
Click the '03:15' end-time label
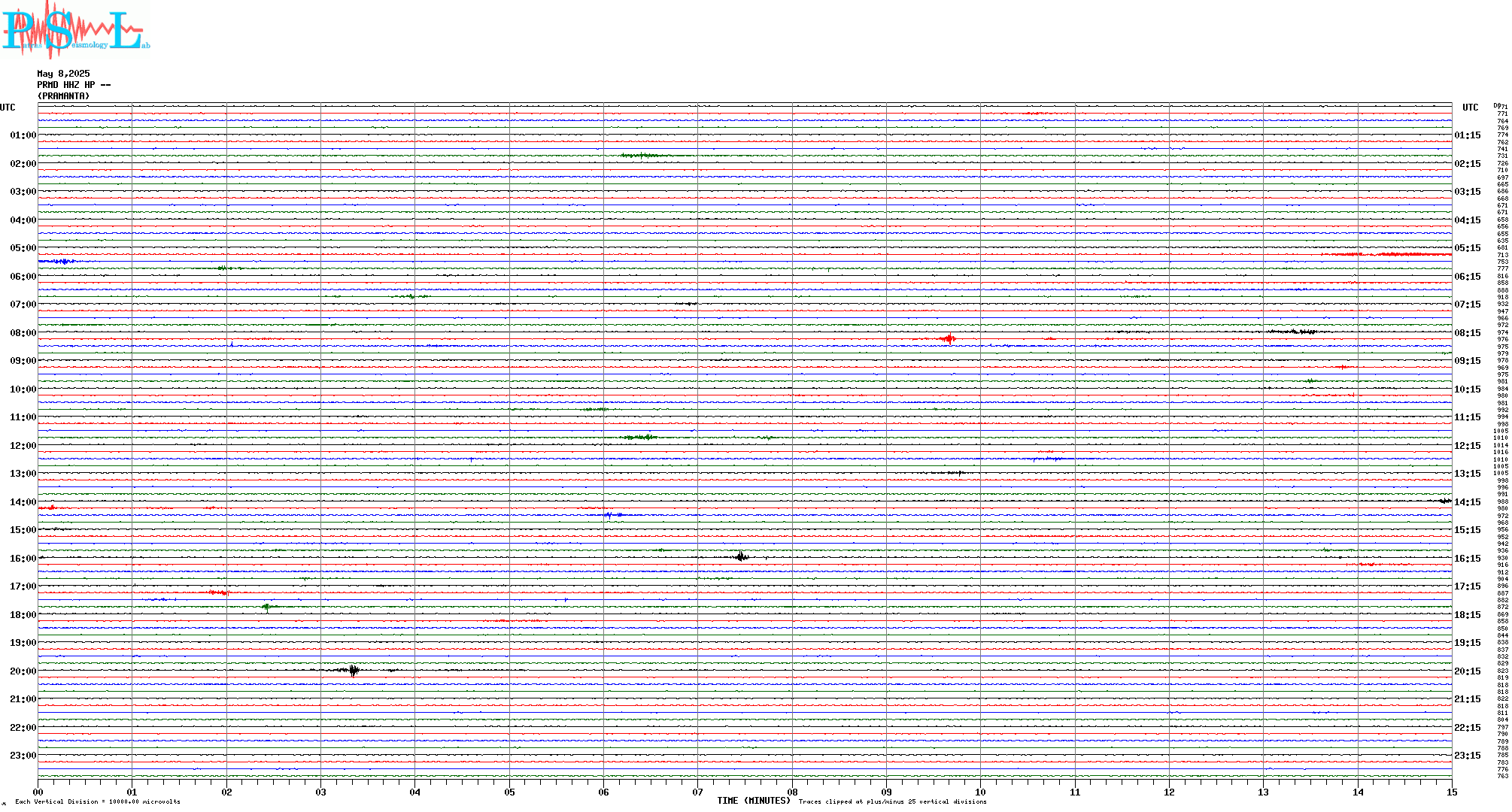pos(1468,192)
